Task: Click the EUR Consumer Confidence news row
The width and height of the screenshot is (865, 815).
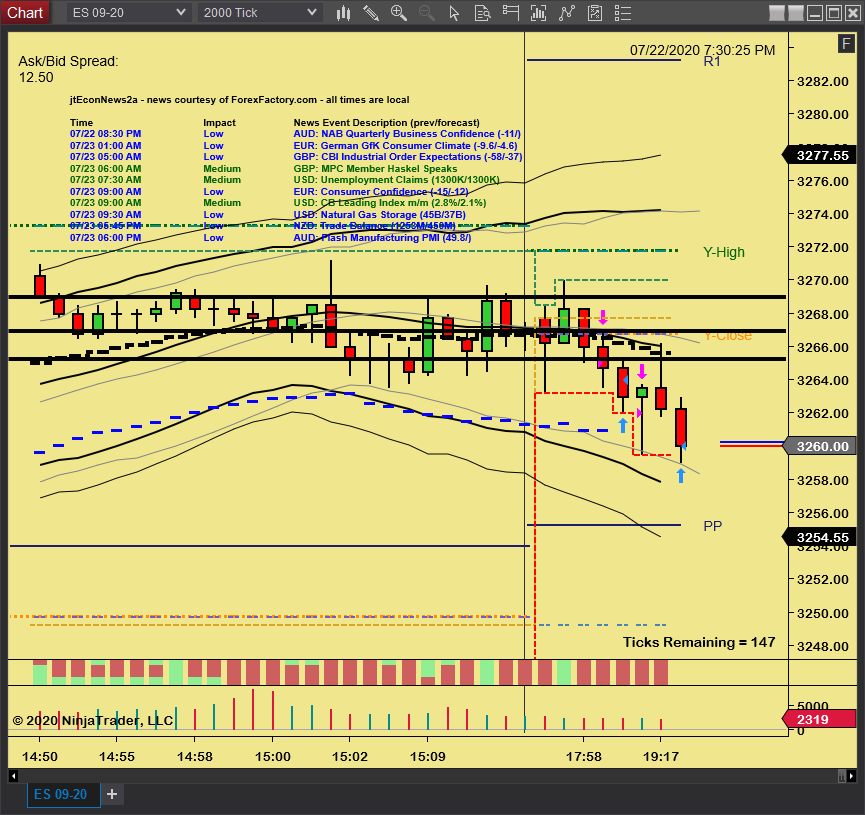Action: click(x=269, y=191)
